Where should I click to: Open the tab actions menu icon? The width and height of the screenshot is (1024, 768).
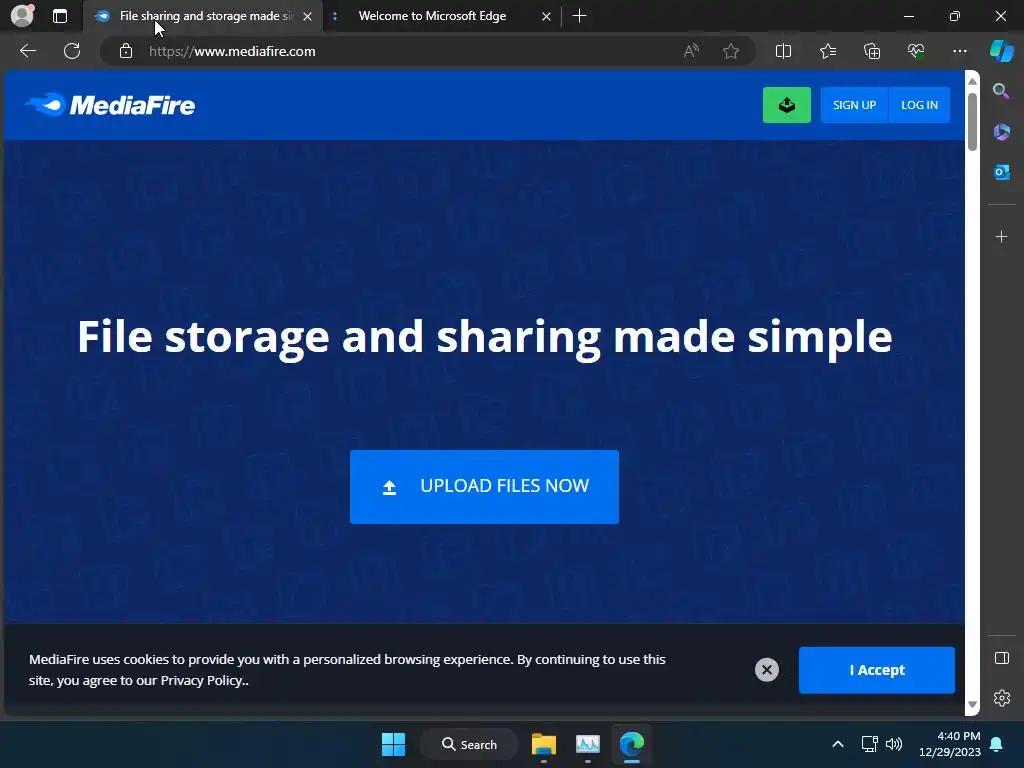[x=59, y=16]
